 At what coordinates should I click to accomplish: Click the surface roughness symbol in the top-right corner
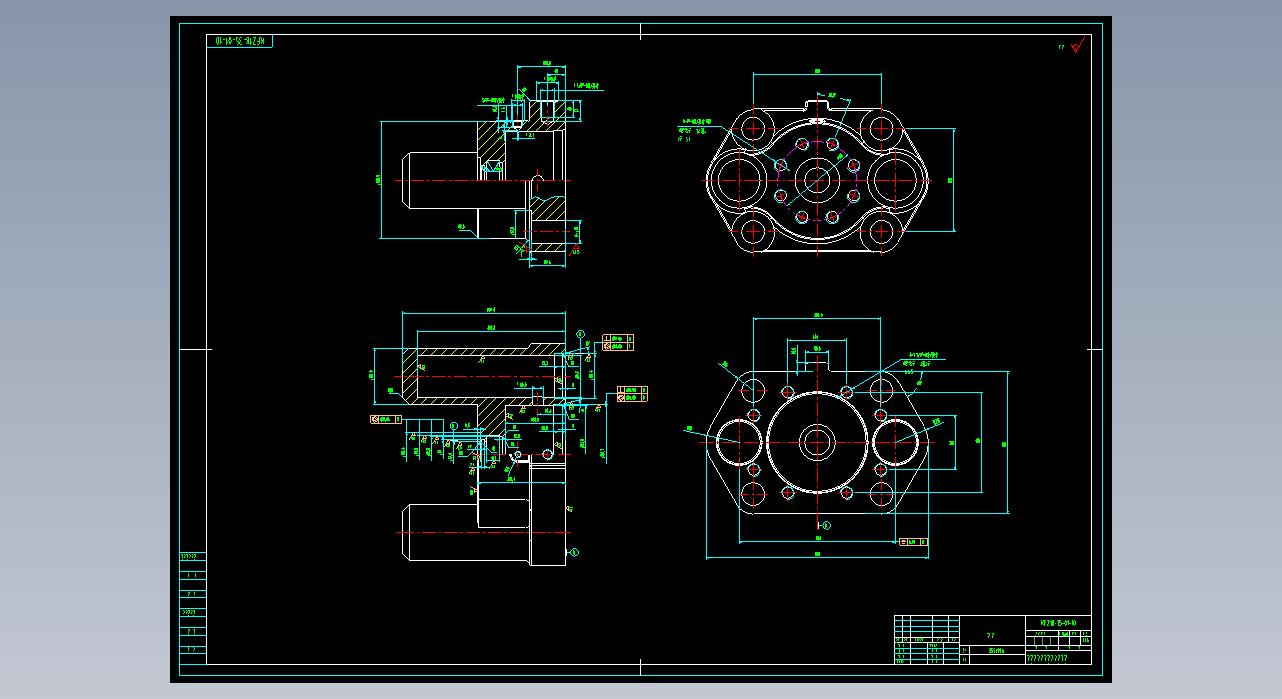pos(1076,46)
